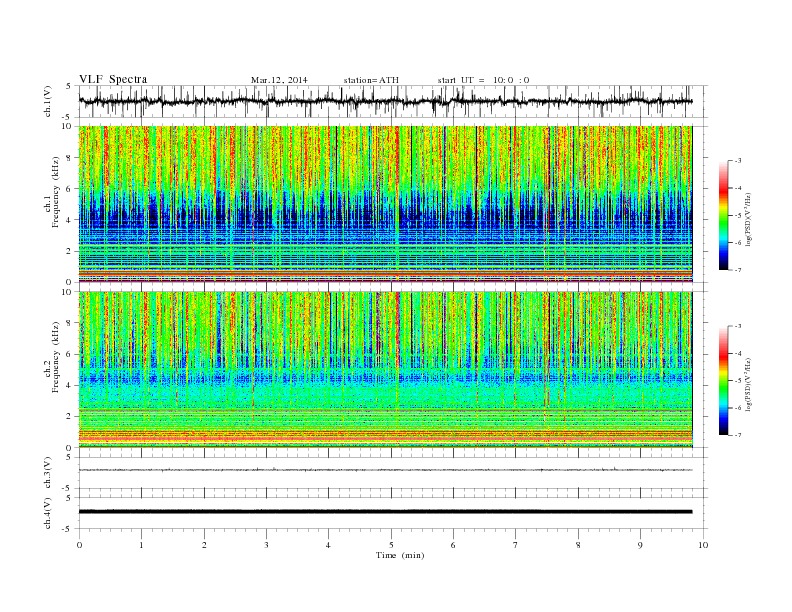Click the '-7' value on ch.2 colorbar

(737, 435)
